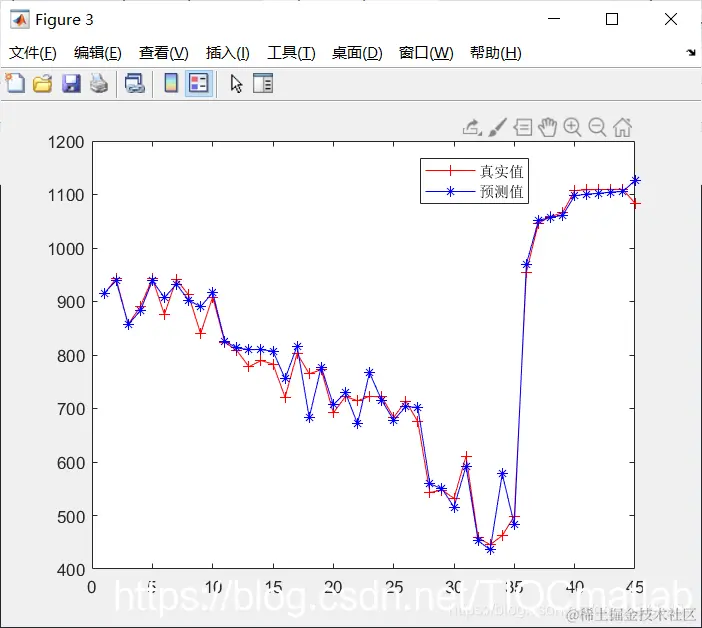
Task: Insert a colorbar via toolbar icon
Action: point(171,83)
